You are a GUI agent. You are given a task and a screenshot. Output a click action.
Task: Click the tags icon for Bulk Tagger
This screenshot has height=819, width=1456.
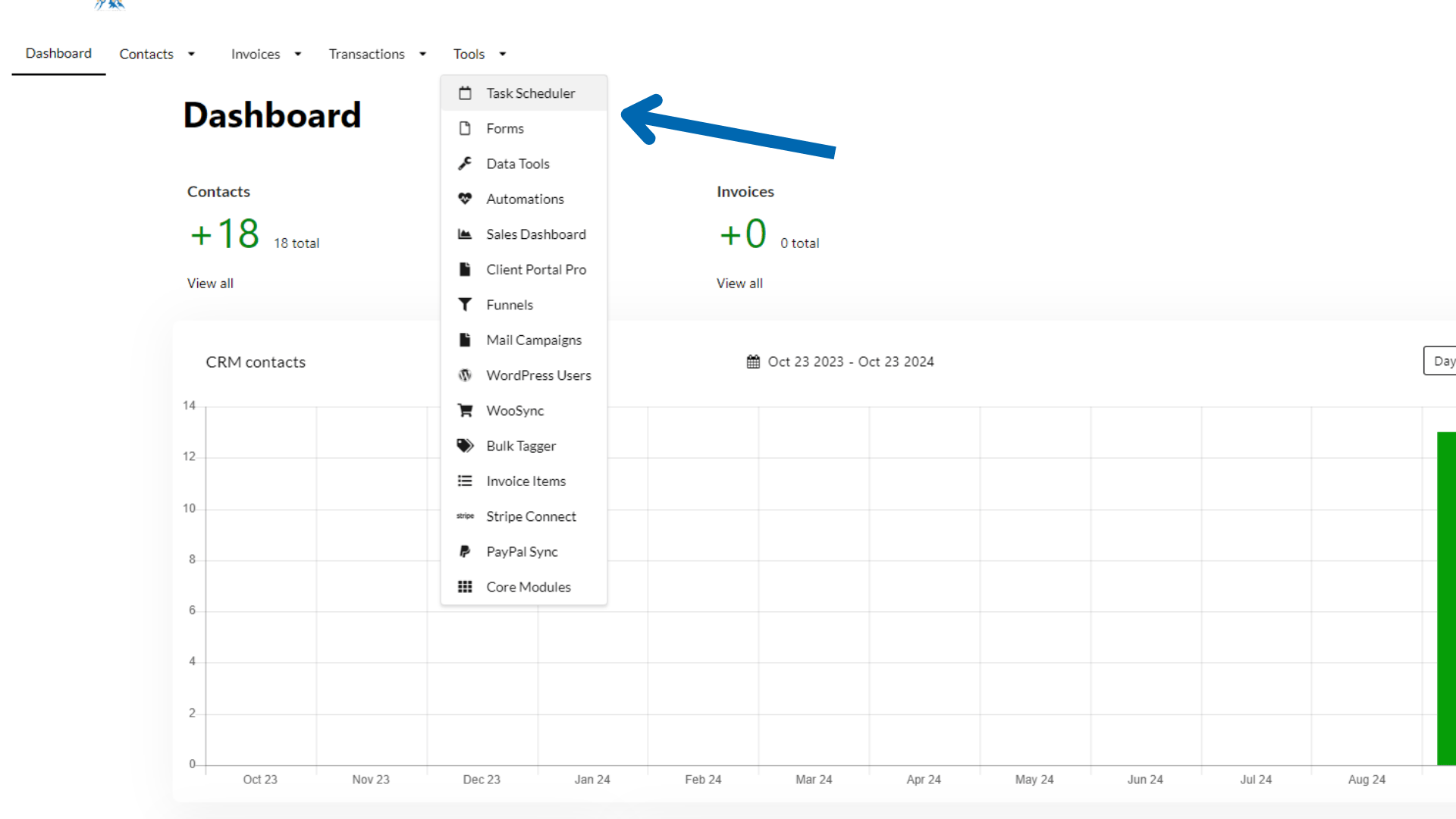465,446
